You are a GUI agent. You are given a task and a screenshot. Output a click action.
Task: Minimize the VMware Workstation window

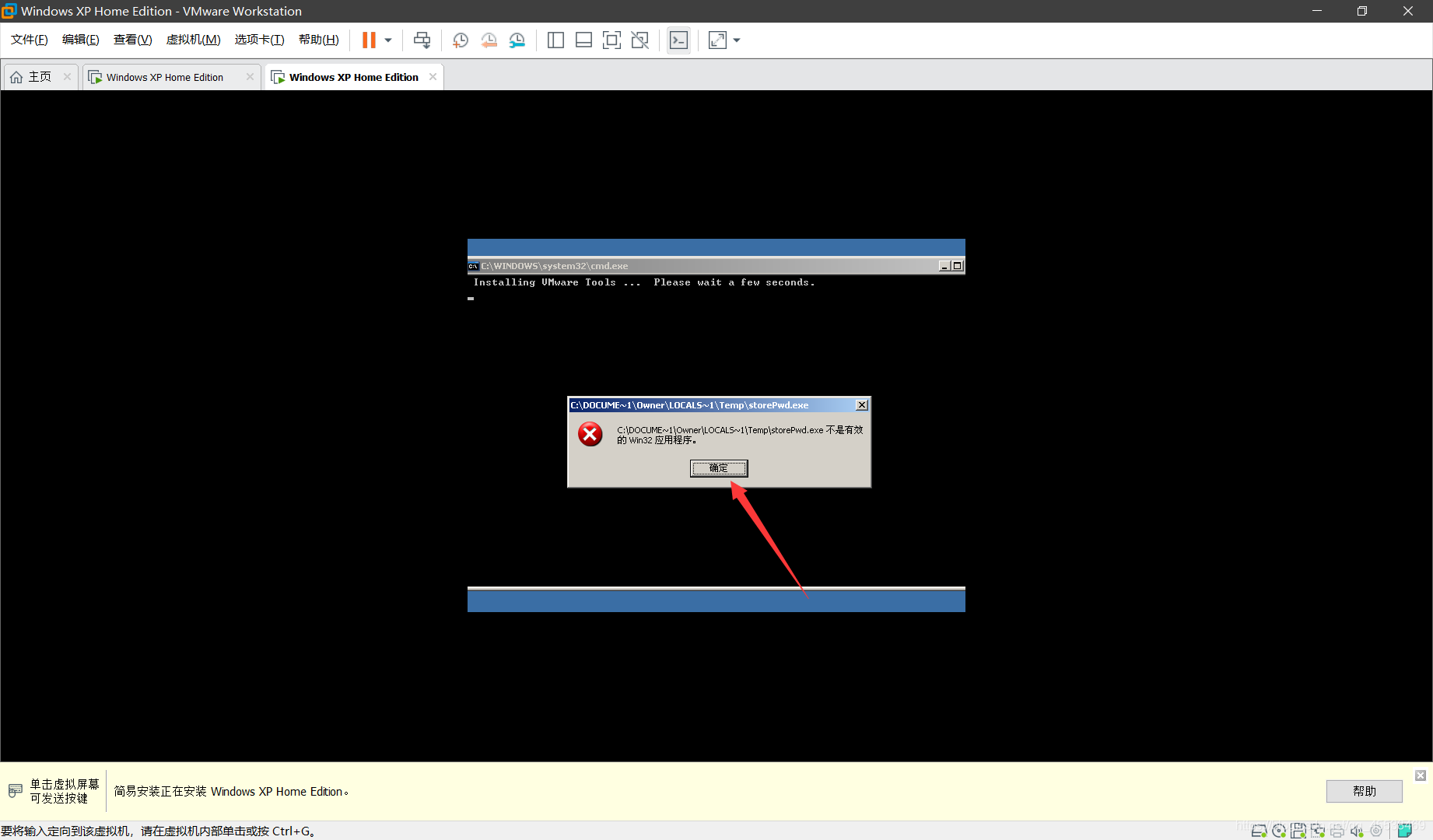coord(1317,11)
